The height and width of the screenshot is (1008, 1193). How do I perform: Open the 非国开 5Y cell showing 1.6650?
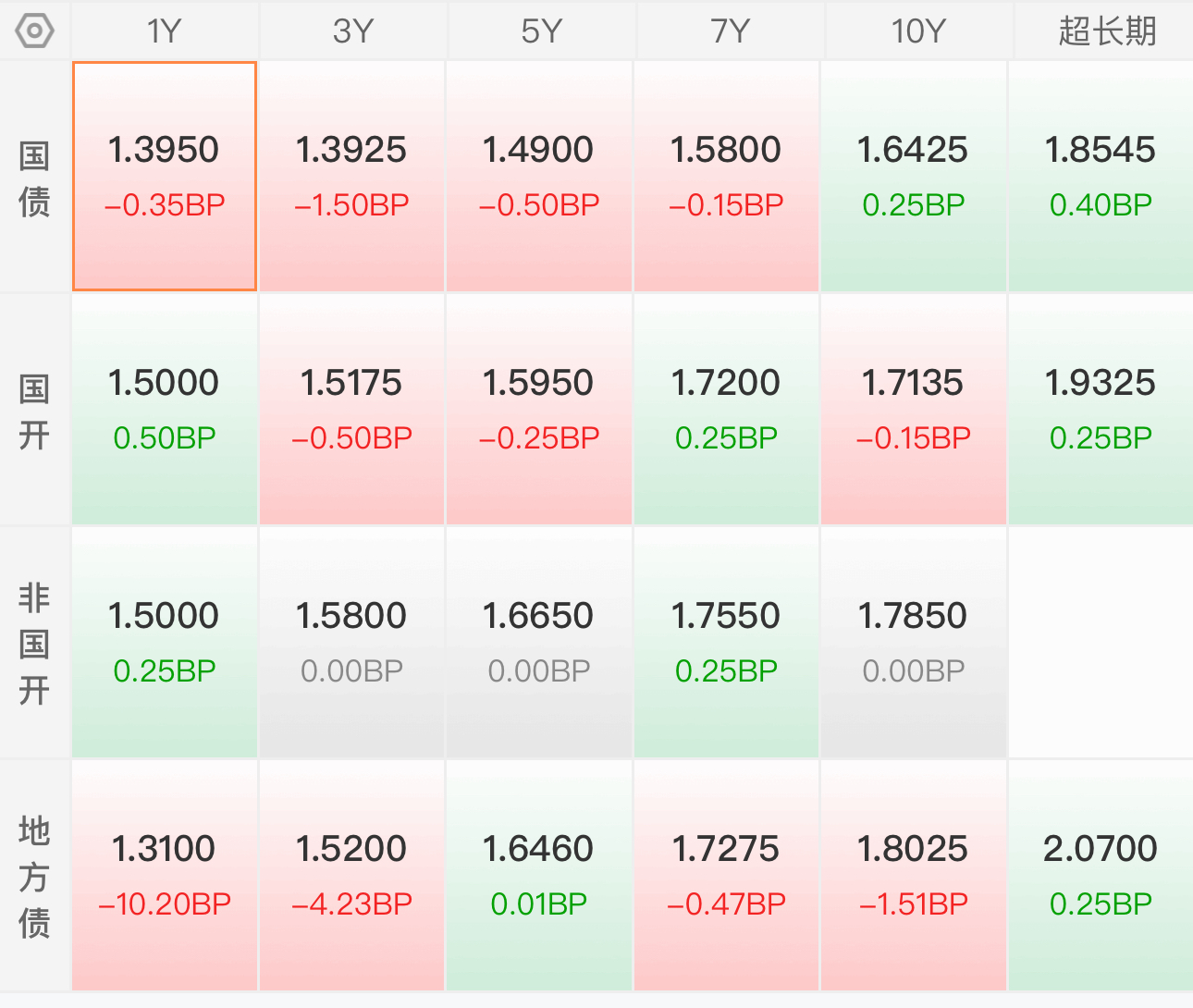(538, 643)
